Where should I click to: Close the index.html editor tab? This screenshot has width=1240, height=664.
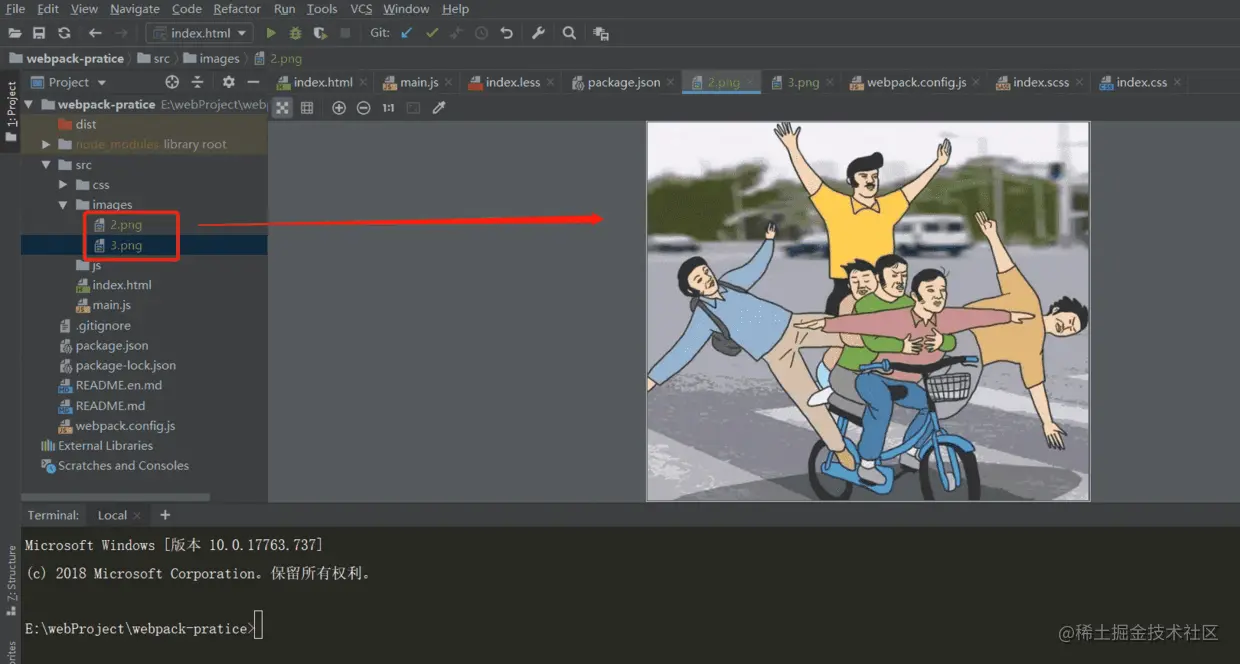362,82
